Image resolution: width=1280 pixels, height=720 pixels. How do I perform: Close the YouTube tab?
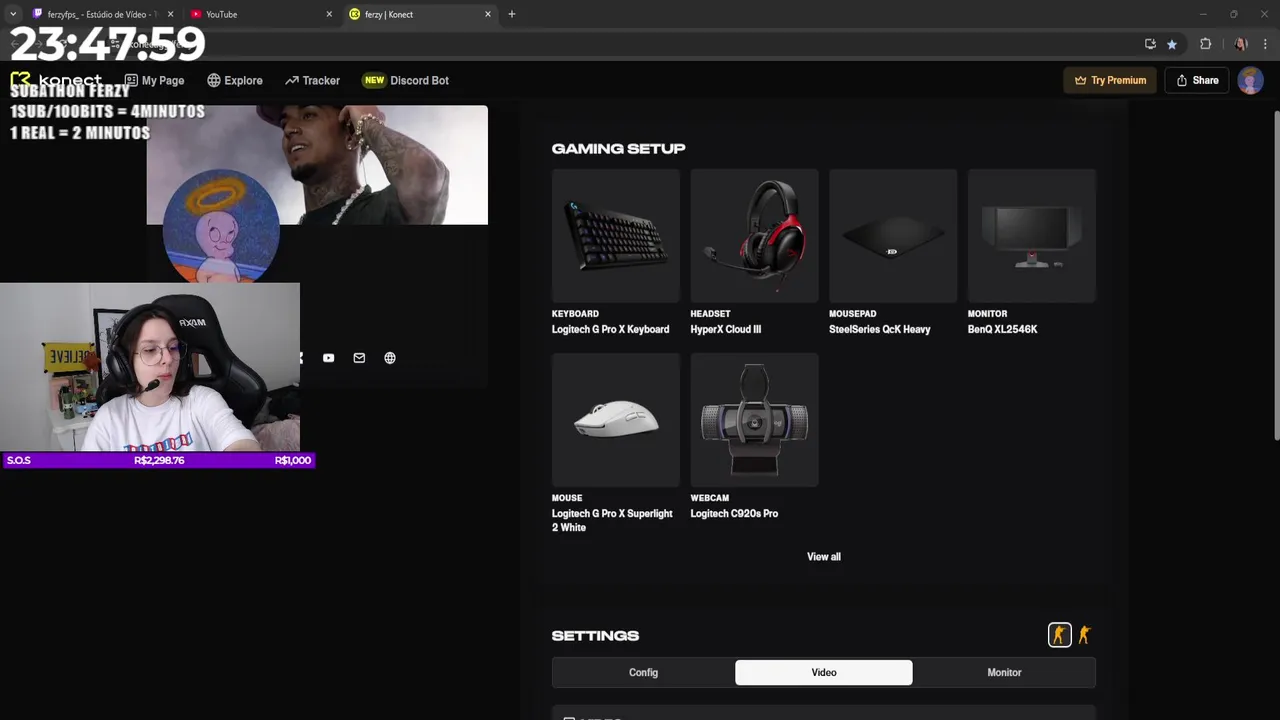tap(329, 14)
